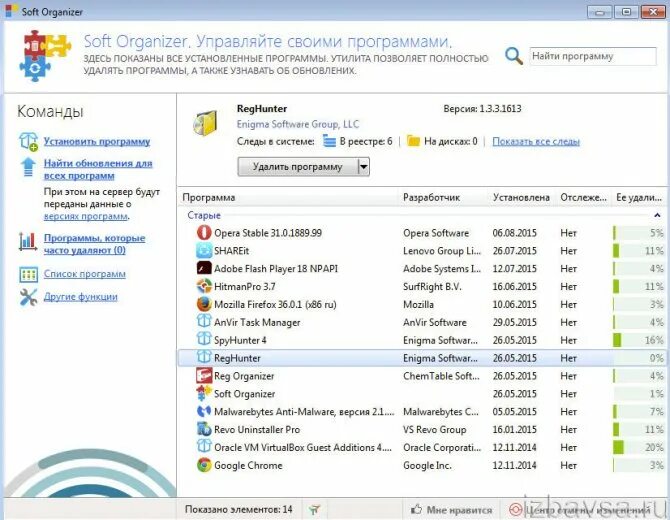Click Показано элементов: 14 status text
This screenshot has width=670, height=520.
[238, 509]
